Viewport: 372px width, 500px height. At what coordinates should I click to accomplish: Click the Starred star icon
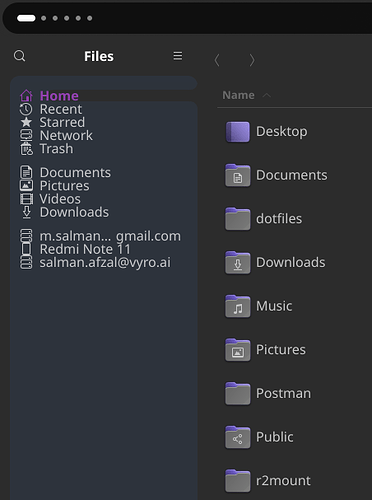click(26, 122)
